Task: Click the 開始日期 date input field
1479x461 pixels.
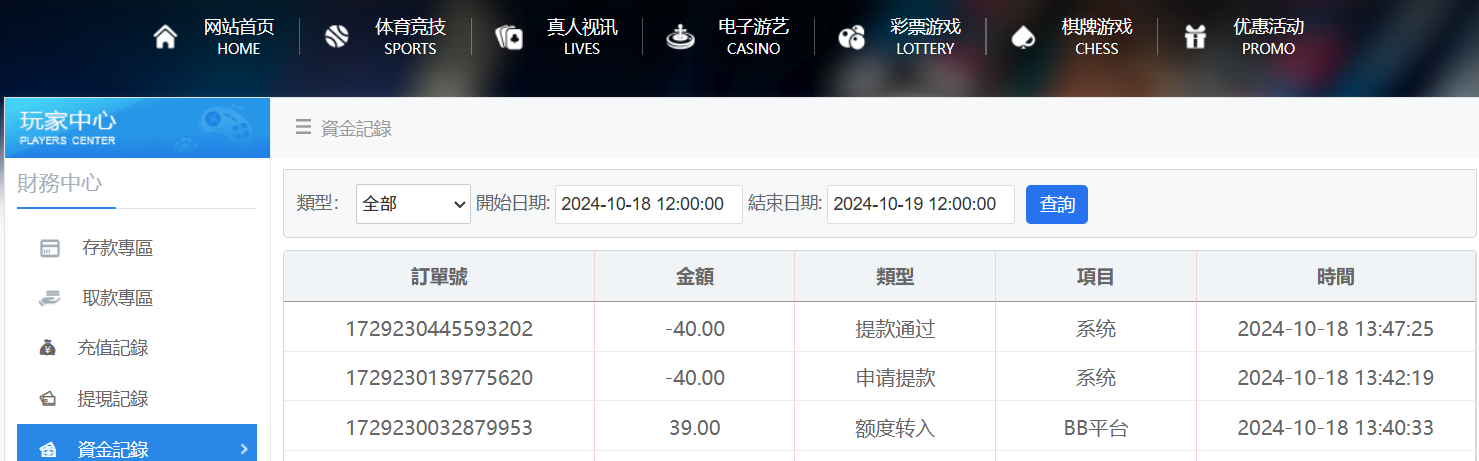Action: coord(648,204)
